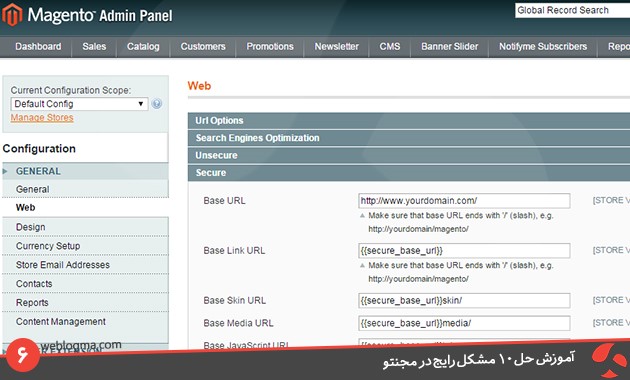Open the Sales menu
Viewport: 630px width, 380px height.
94,47
